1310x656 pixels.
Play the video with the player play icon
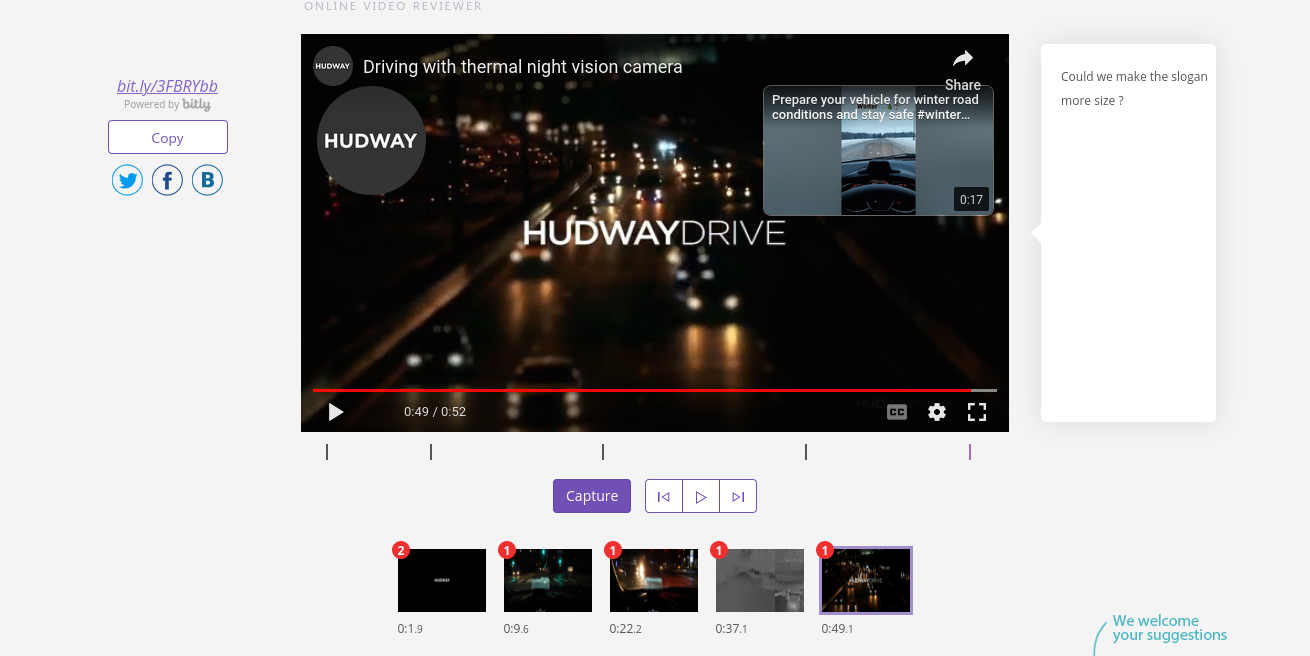point(336,411)
